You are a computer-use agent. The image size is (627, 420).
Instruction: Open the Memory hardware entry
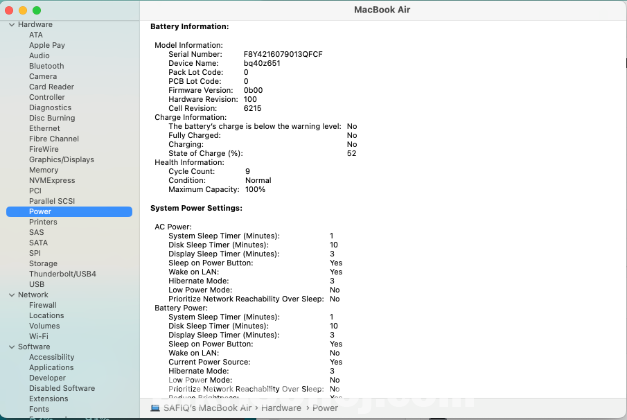coord(44,170)
